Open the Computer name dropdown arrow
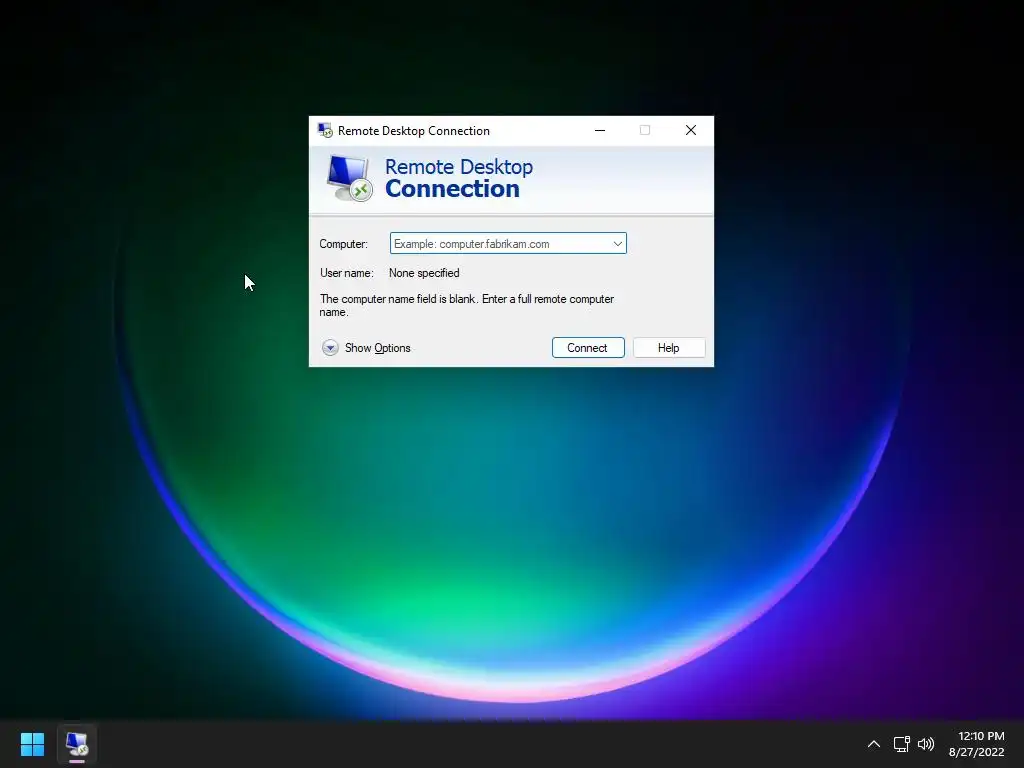Image resolution: width=1024 pixels, height=768 pixels. click(617, 244)
